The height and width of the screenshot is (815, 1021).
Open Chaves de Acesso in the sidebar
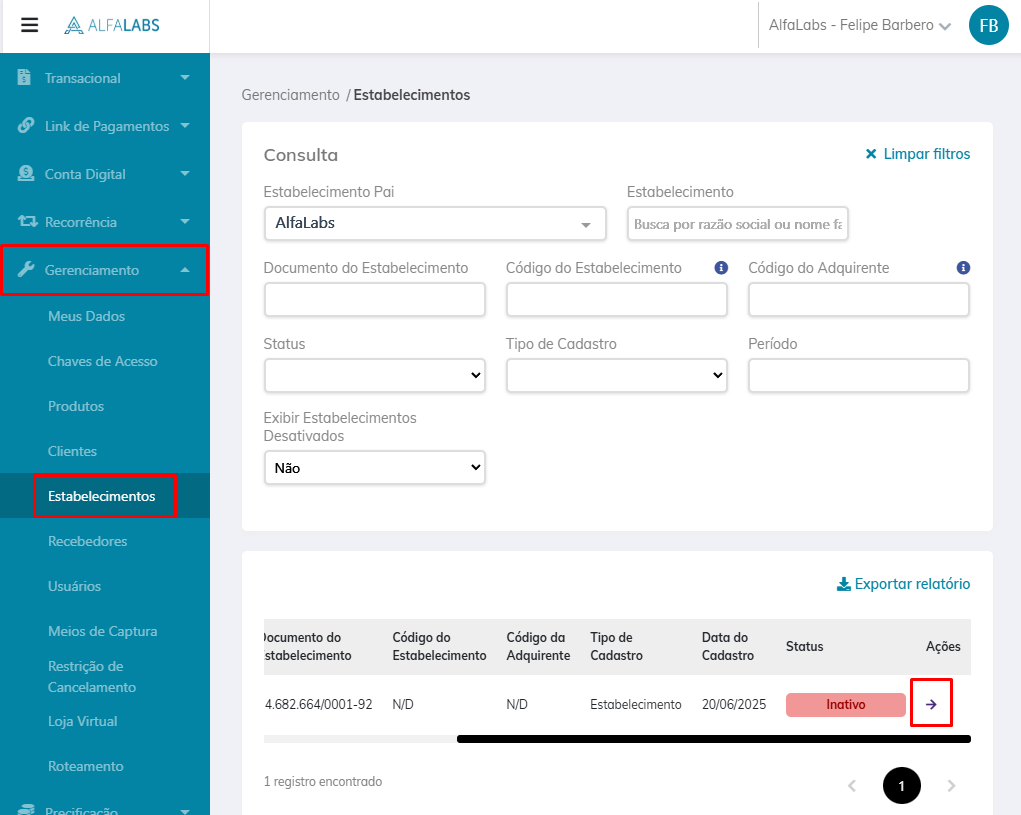(103, 361)
